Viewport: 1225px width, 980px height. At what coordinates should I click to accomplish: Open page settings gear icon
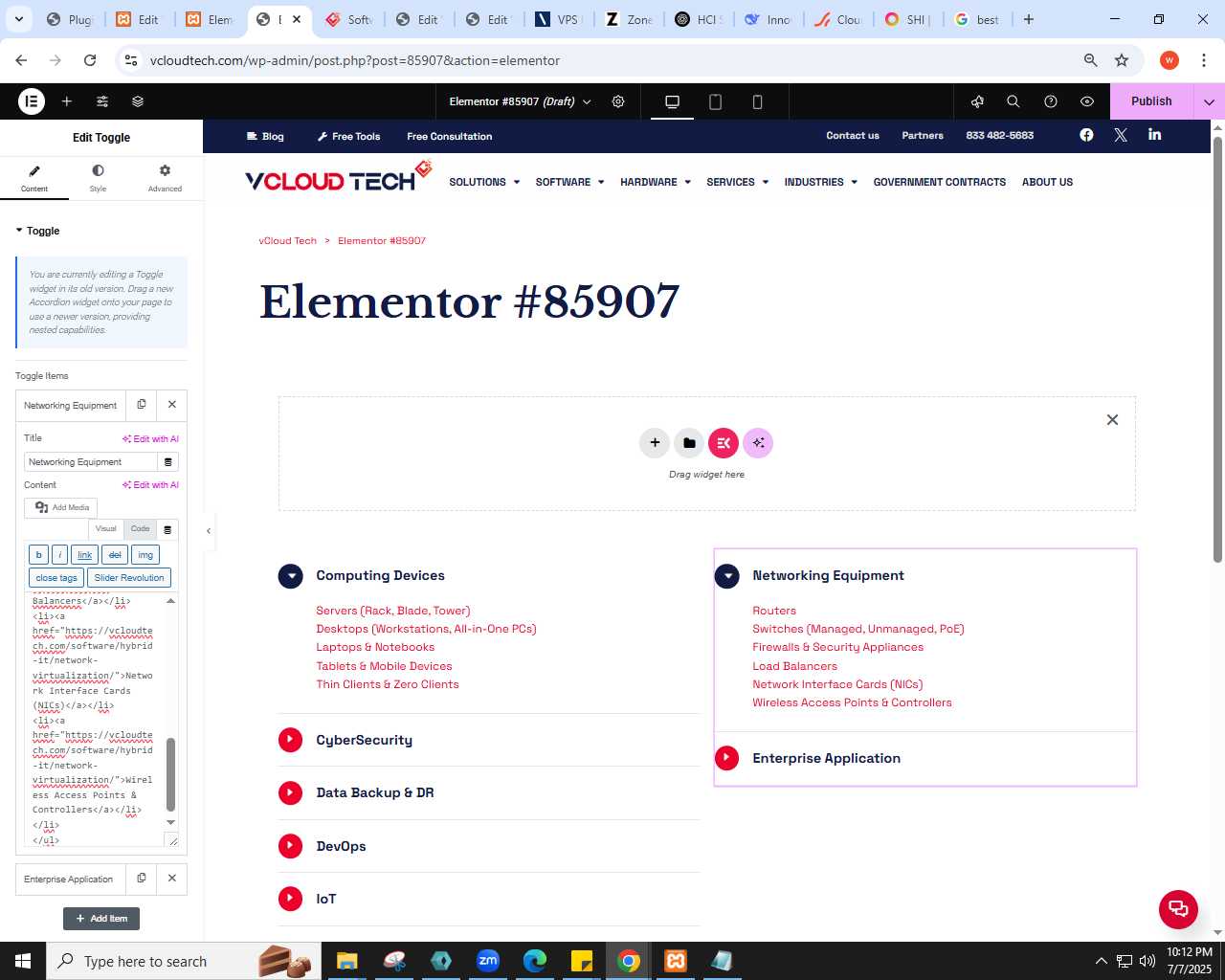618,101
